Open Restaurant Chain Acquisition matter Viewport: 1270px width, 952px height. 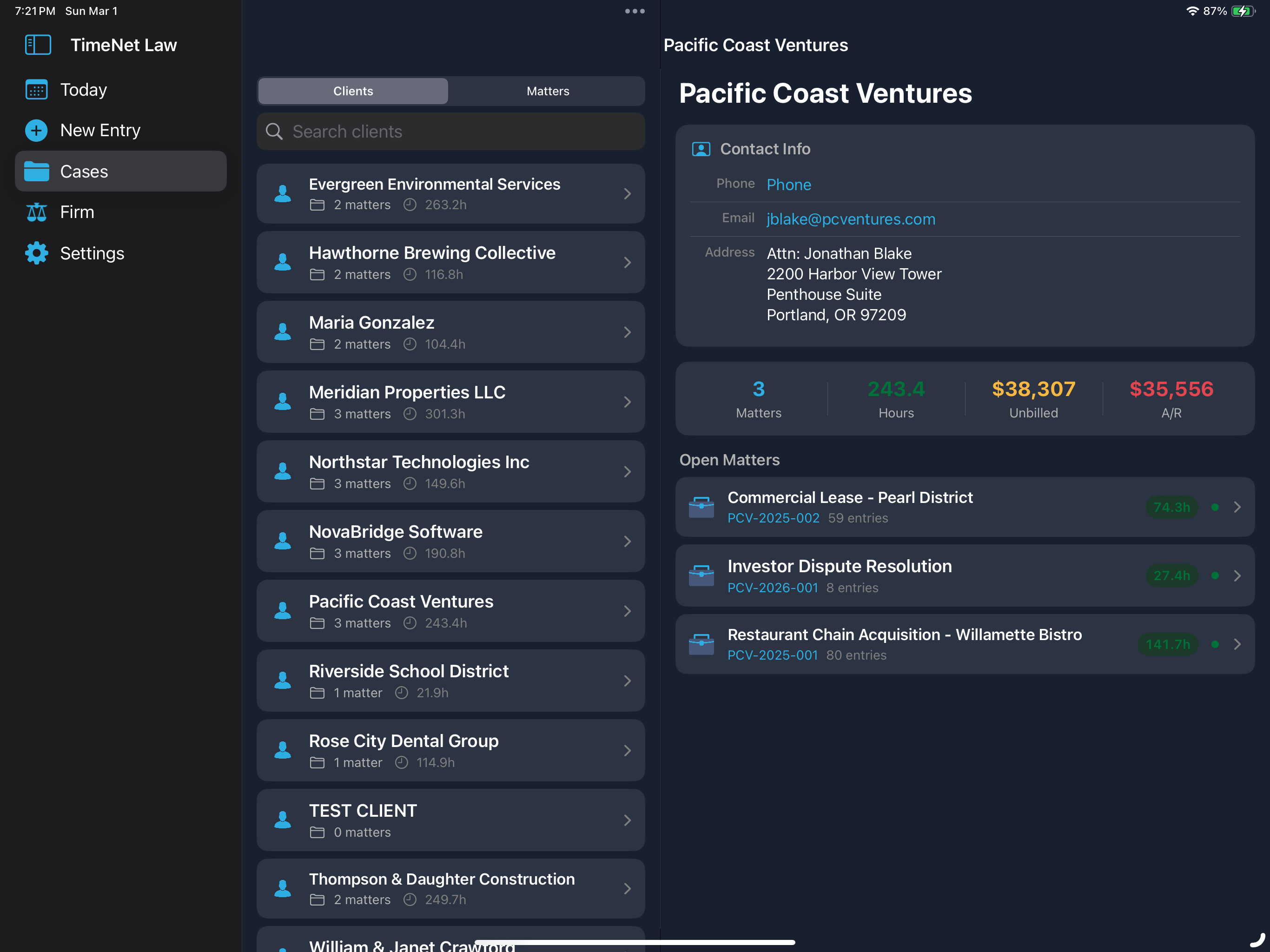965,644
